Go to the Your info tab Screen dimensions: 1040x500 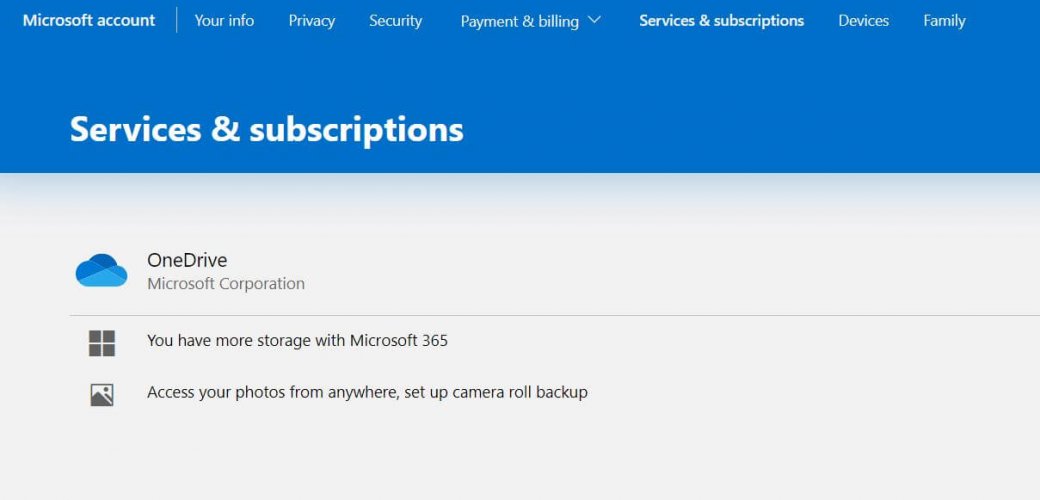click(224, 21)
